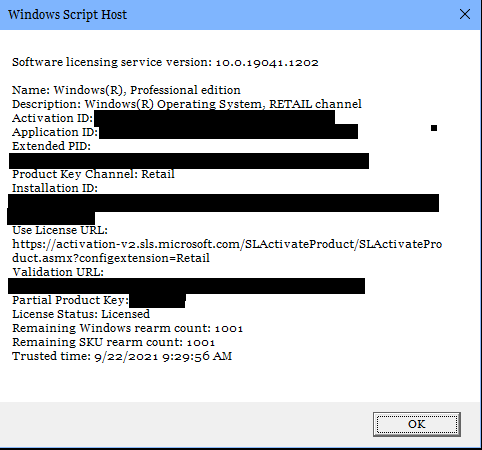Click the OK button
Screen dimensions: 482x450
pyautogui.click(x=417, y=424)
